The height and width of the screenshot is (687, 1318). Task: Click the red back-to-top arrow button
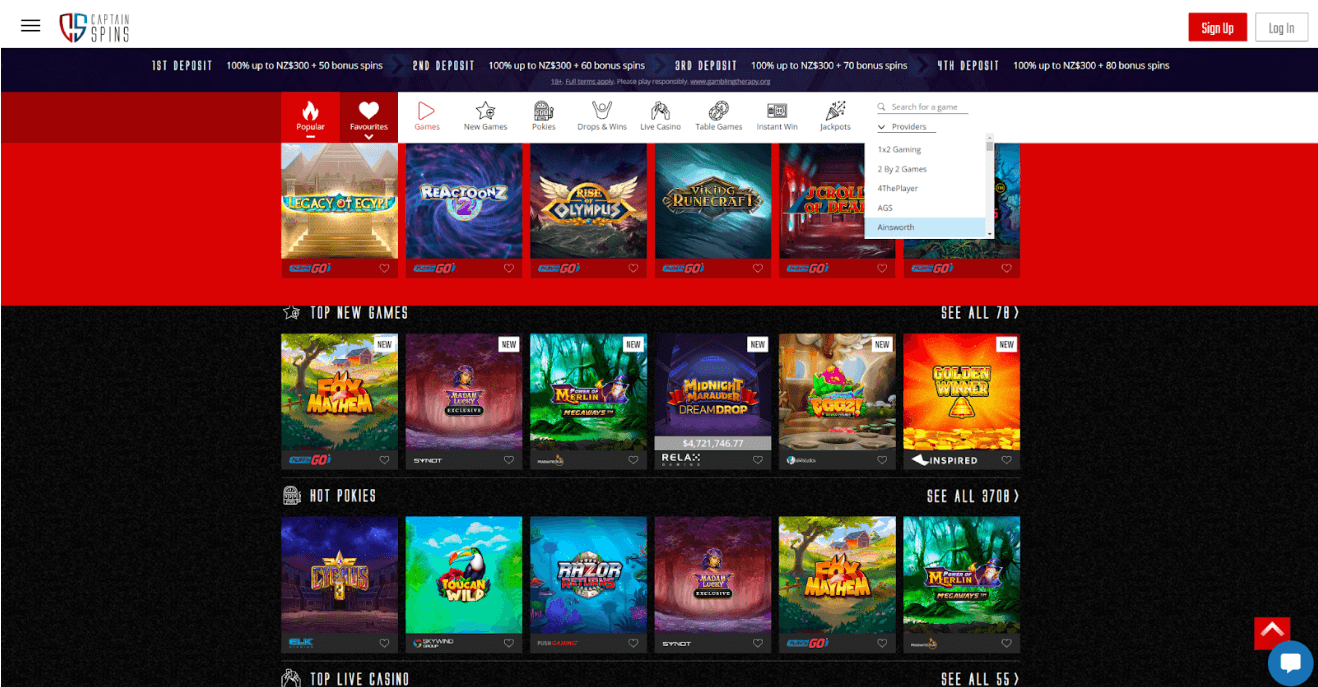[1272, 632]
